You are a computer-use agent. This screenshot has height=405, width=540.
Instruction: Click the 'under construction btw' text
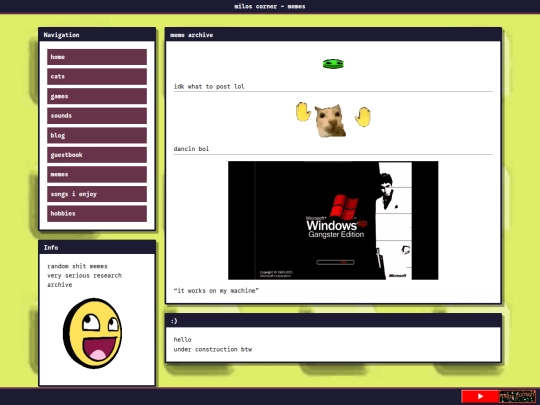point(213,349)
